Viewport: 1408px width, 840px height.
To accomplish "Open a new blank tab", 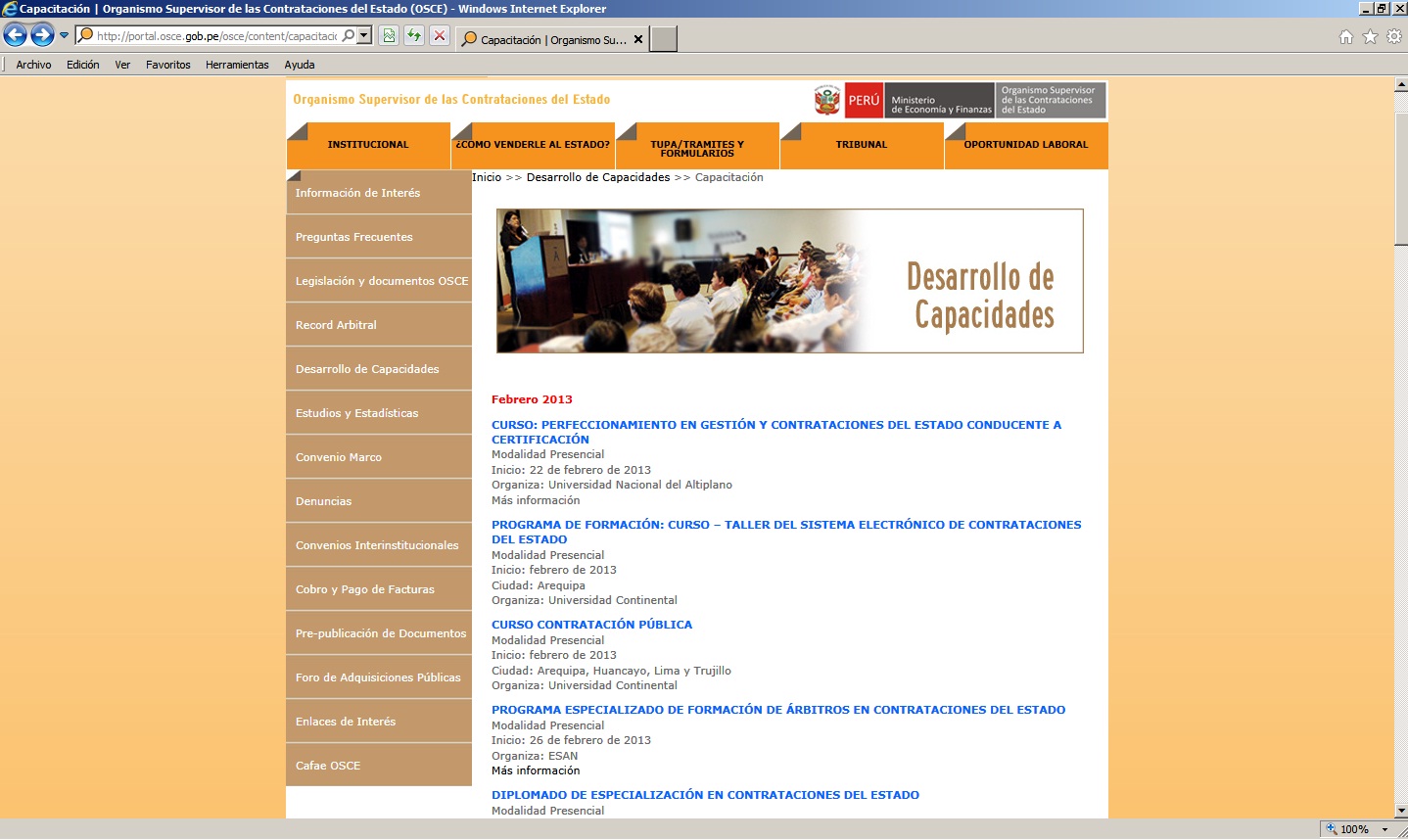I will pos(664,39).
